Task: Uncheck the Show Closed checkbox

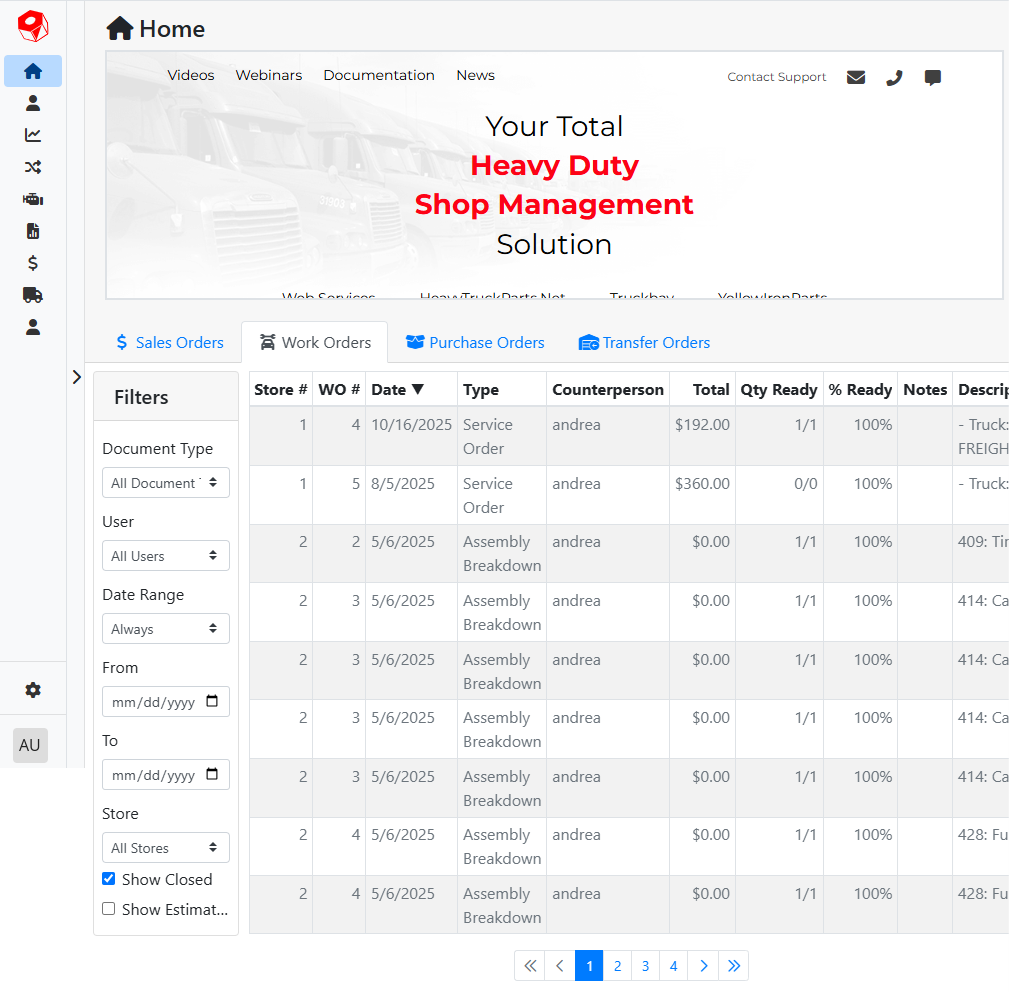Action: pos(109,879)
